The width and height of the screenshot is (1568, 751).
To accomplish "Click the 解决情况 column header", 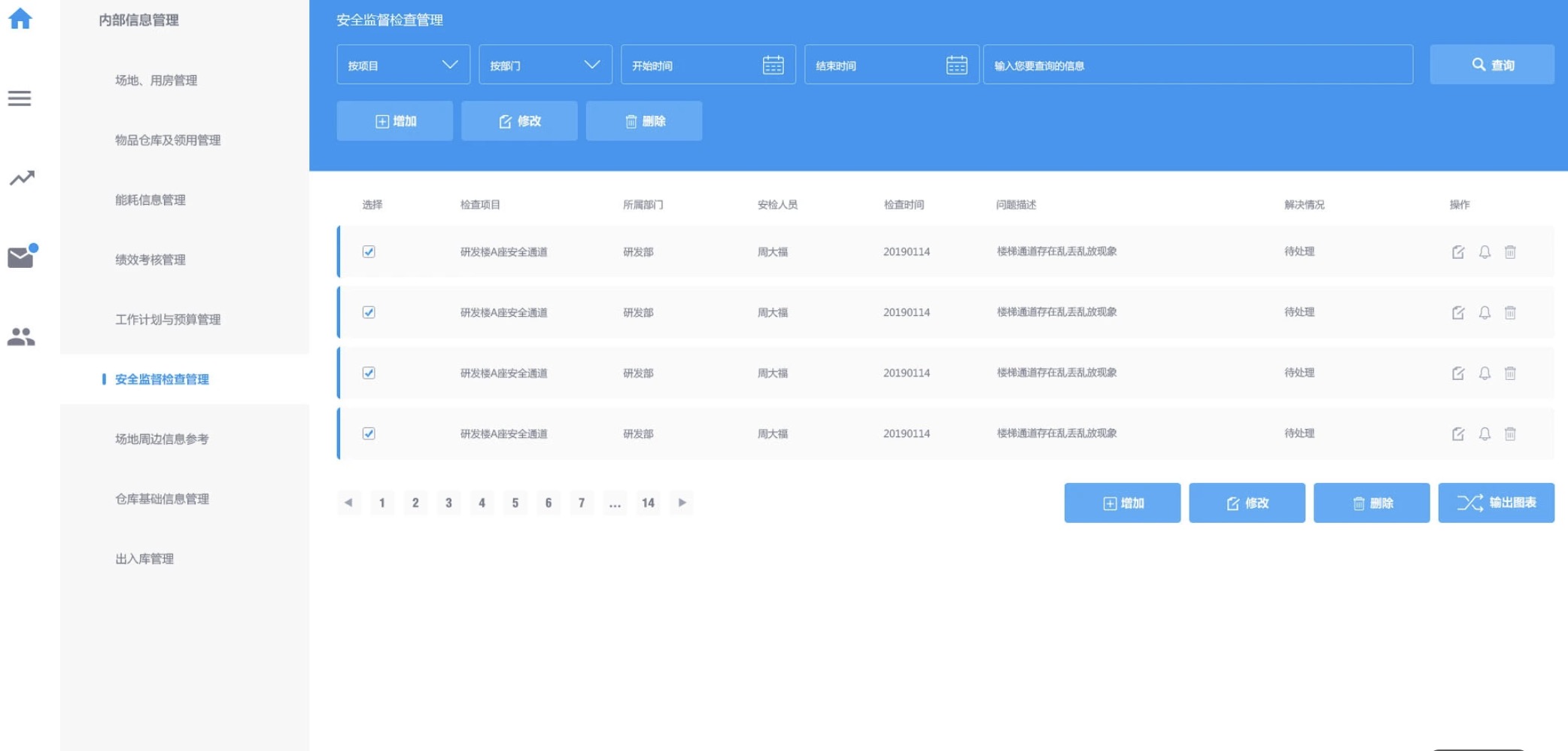I will (x=1304, y=205).
